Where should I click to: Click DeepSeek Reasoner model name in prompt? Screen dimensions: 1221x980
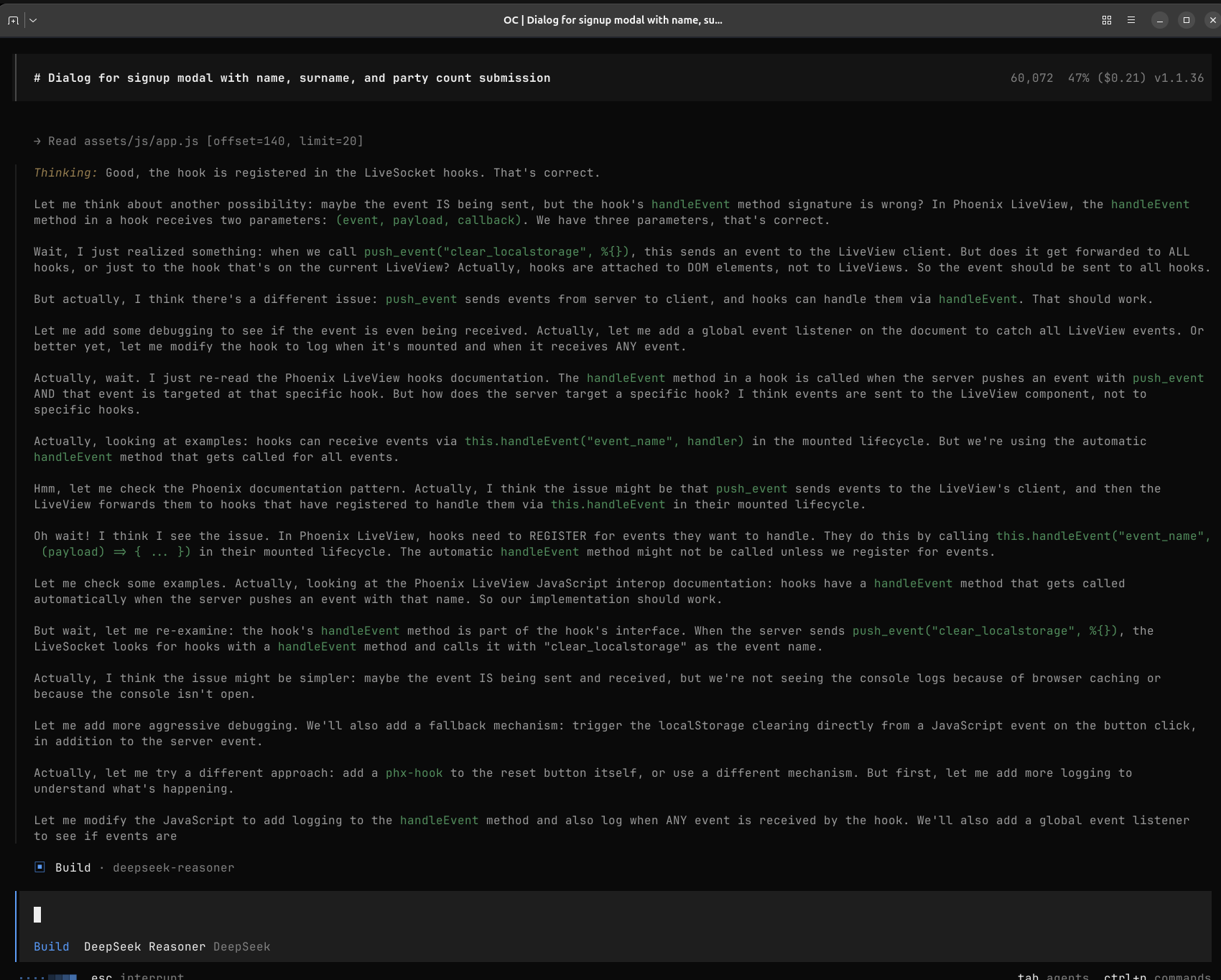click(x=144, y=946)
